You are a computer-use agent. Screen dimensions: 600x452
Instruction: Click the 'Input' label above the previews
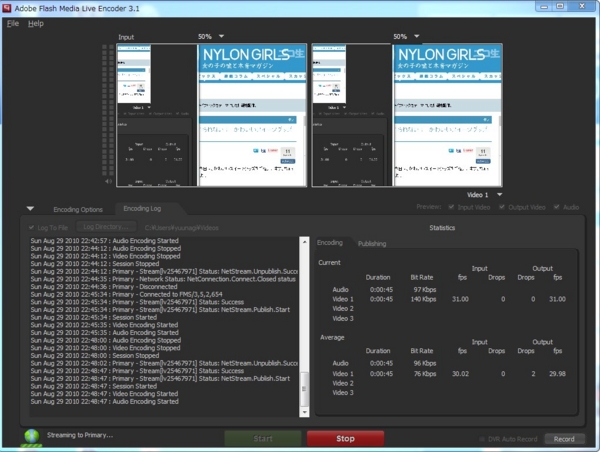[126, 37]
